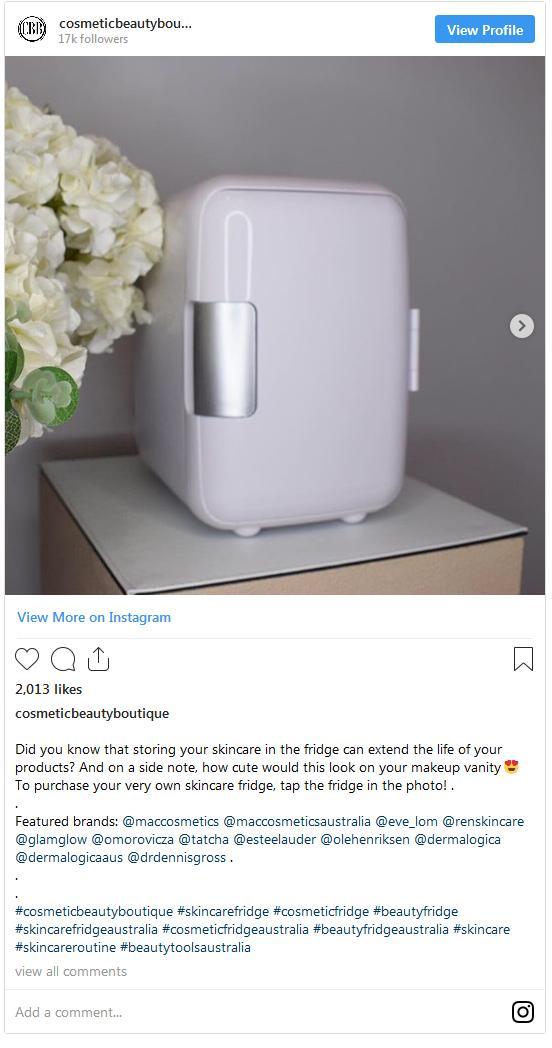Share the post using the share icon
The height and width of the screenshot is (1048, 552).
pyautogui.click(x=98, y=658)
